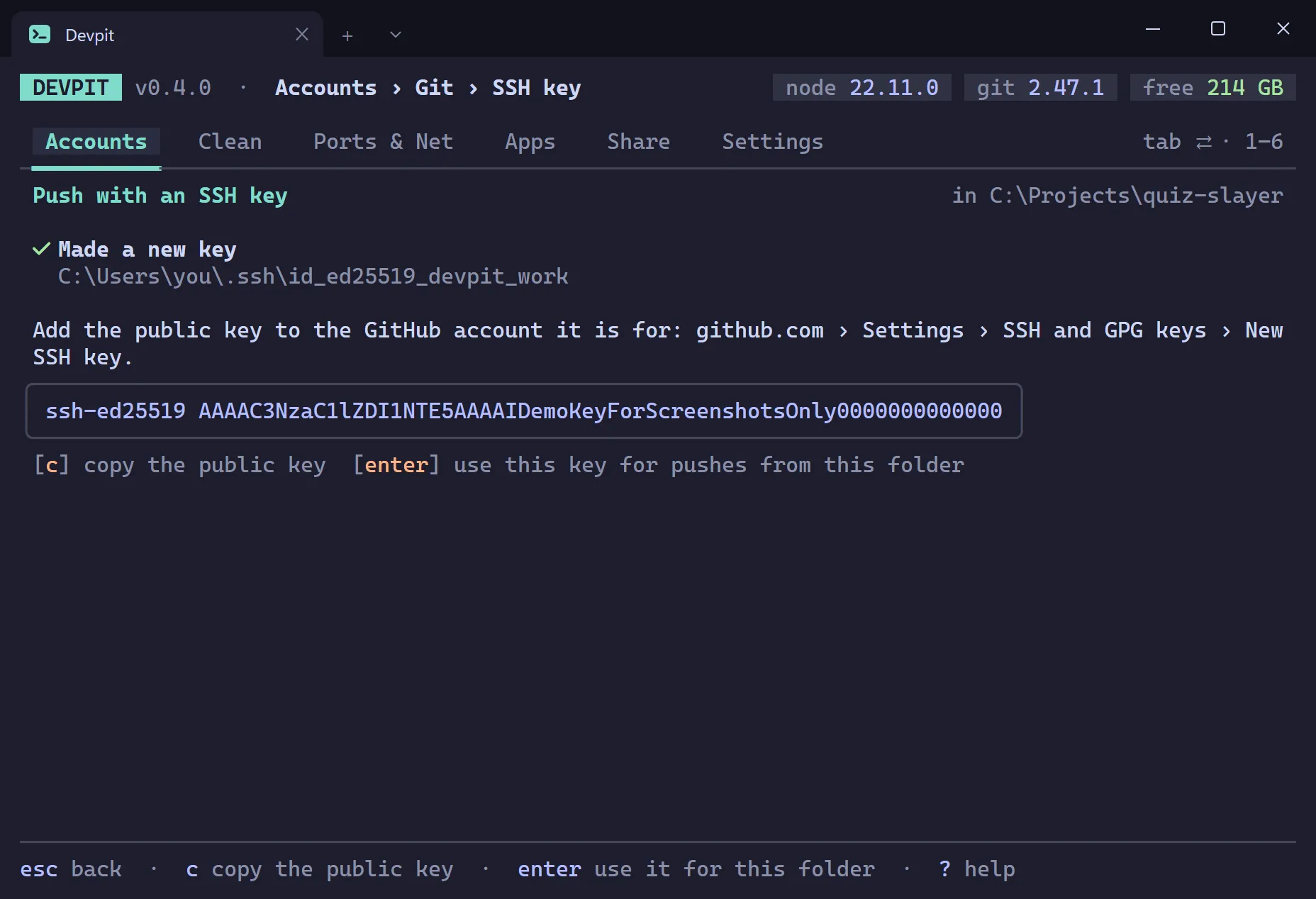Open the terminal profiles dropdown arrow
This screenshot has height=899, width=1316.
point(396,35)
